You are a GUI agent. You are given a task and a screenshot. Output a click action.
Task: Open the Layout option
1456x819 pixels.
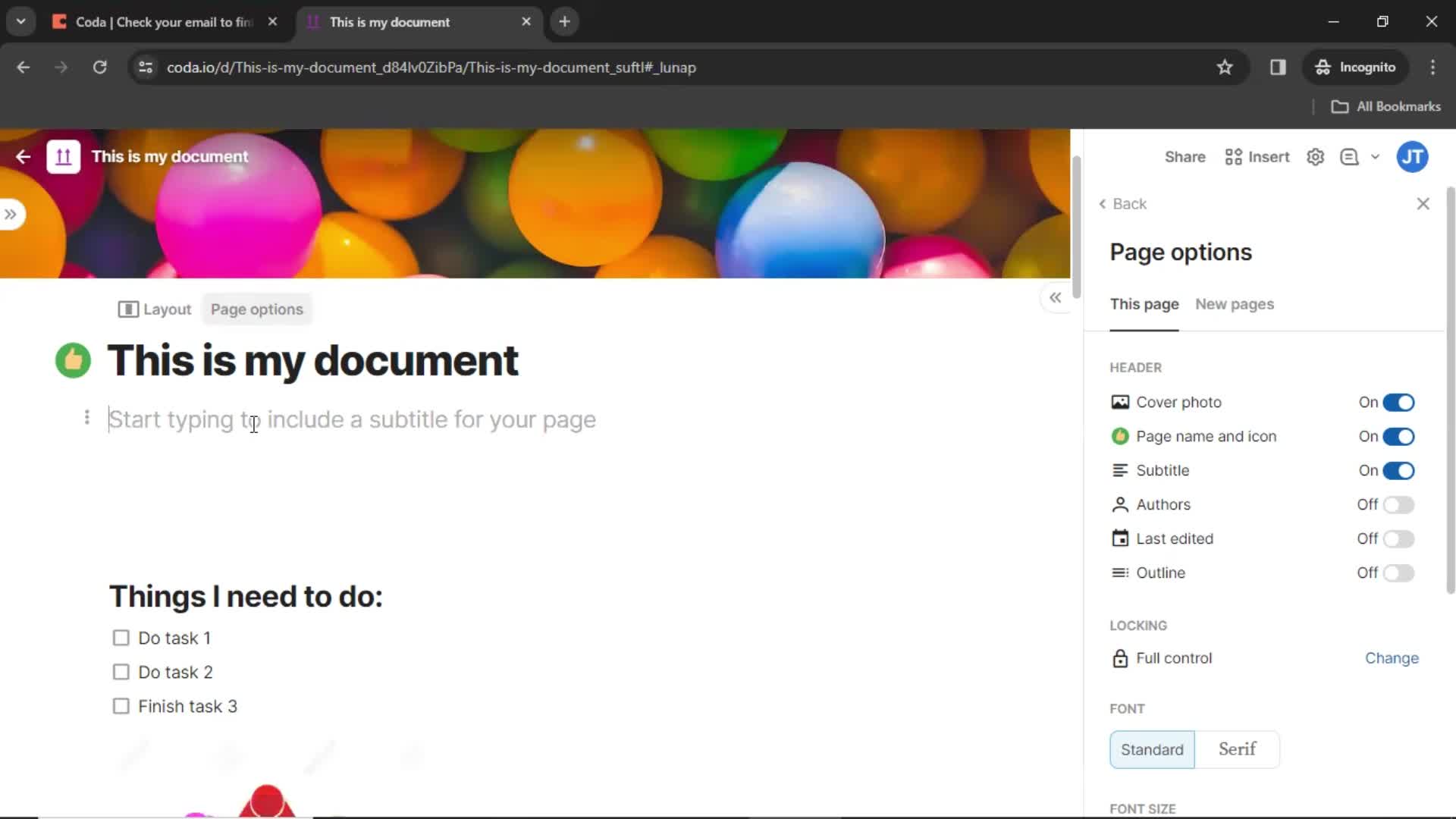[155, 309]
